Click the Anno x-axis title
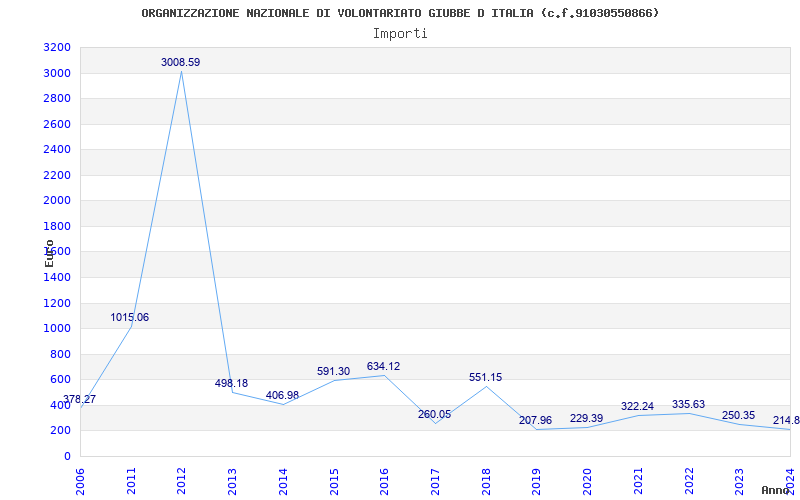The image size is (800, 500). [776, 490]
